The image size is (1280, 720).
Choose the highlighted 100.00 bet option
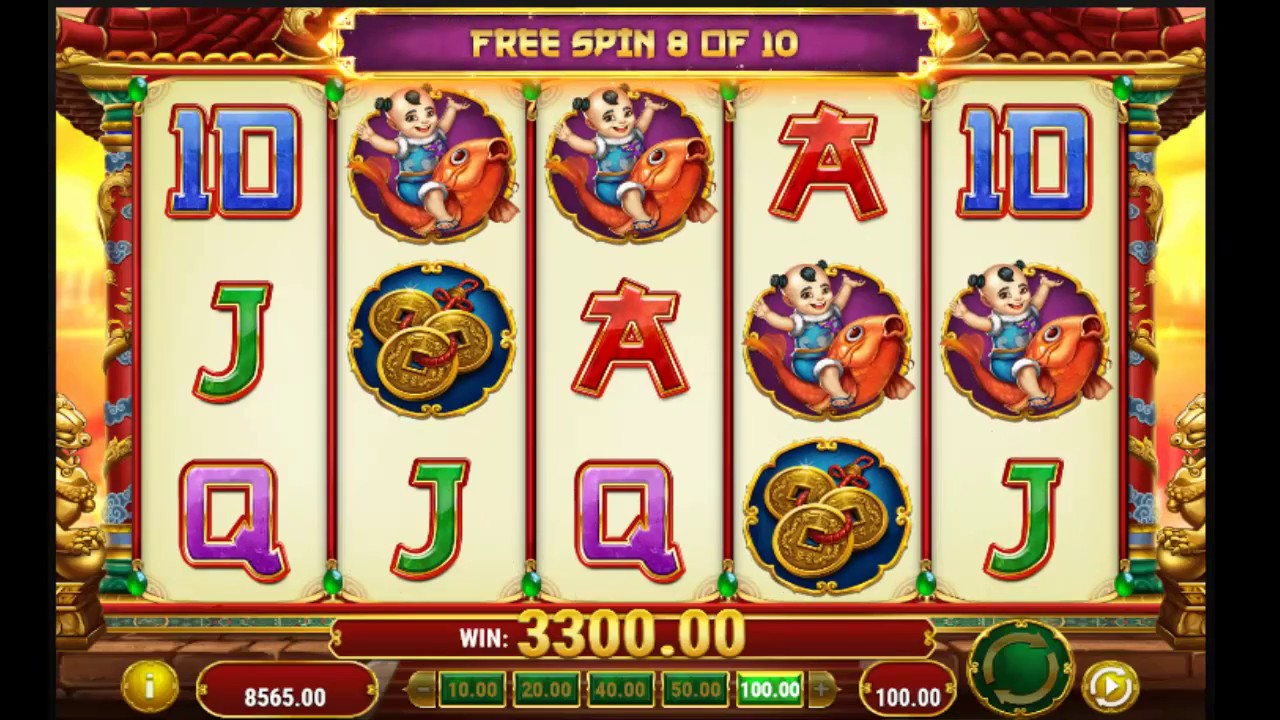[769, 689]
